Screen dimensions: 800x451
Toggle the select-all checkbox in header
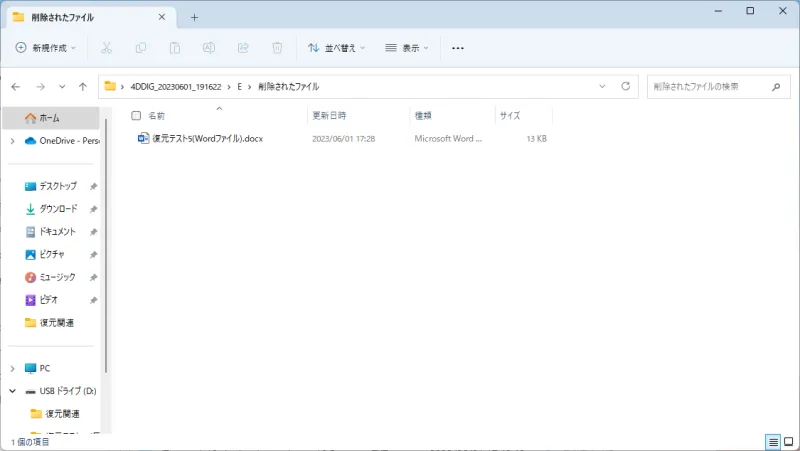pyautogui.click(x=136, y=116)
